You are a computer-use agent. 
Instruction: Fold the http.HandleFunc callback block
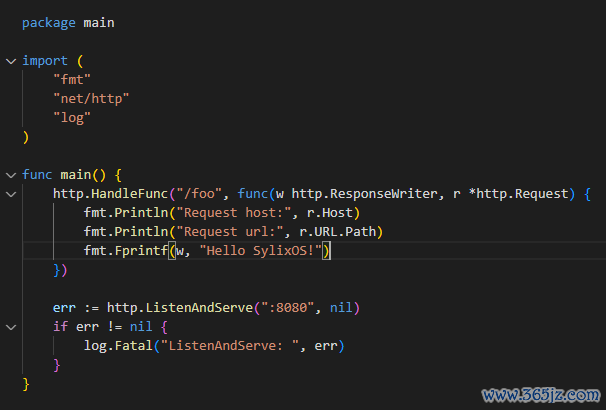[10, 194]
